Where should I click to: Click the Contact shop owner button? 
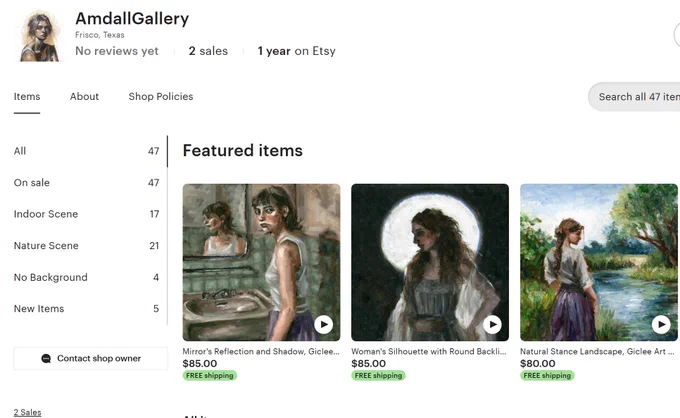(x=91, y=359)
